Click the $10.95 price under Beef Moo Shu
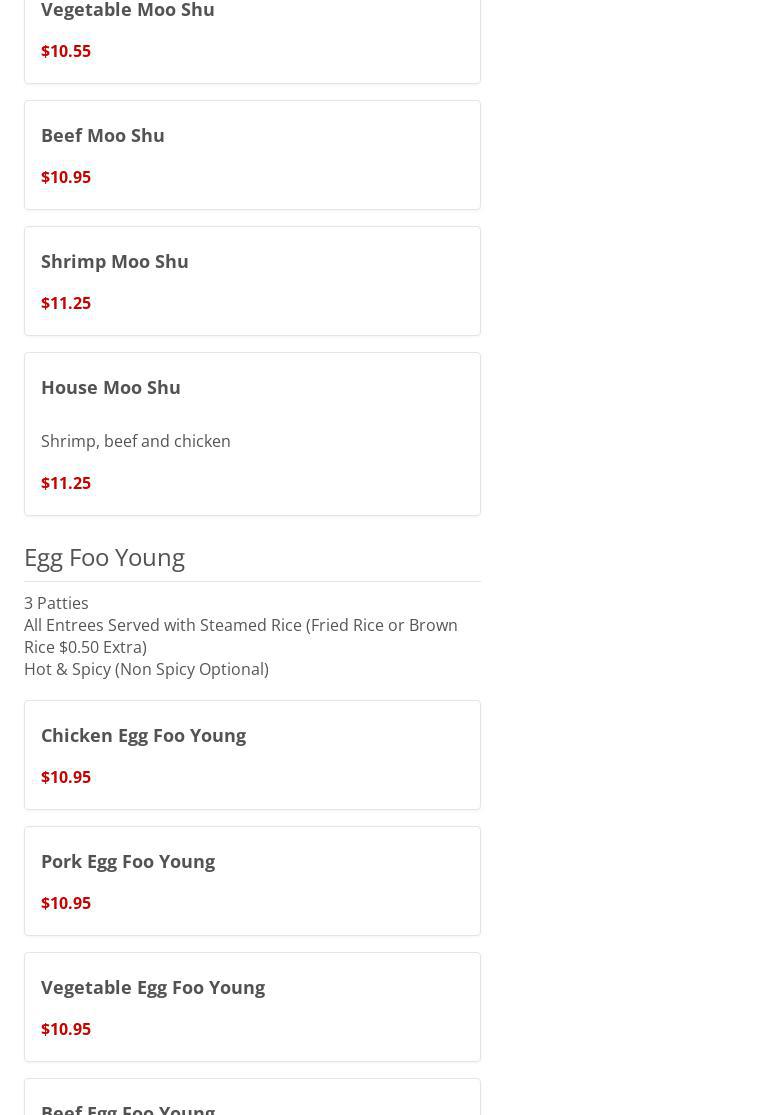Image resolution: width=770 pixels, height=1115 pixels. click(x=66, y=177)
